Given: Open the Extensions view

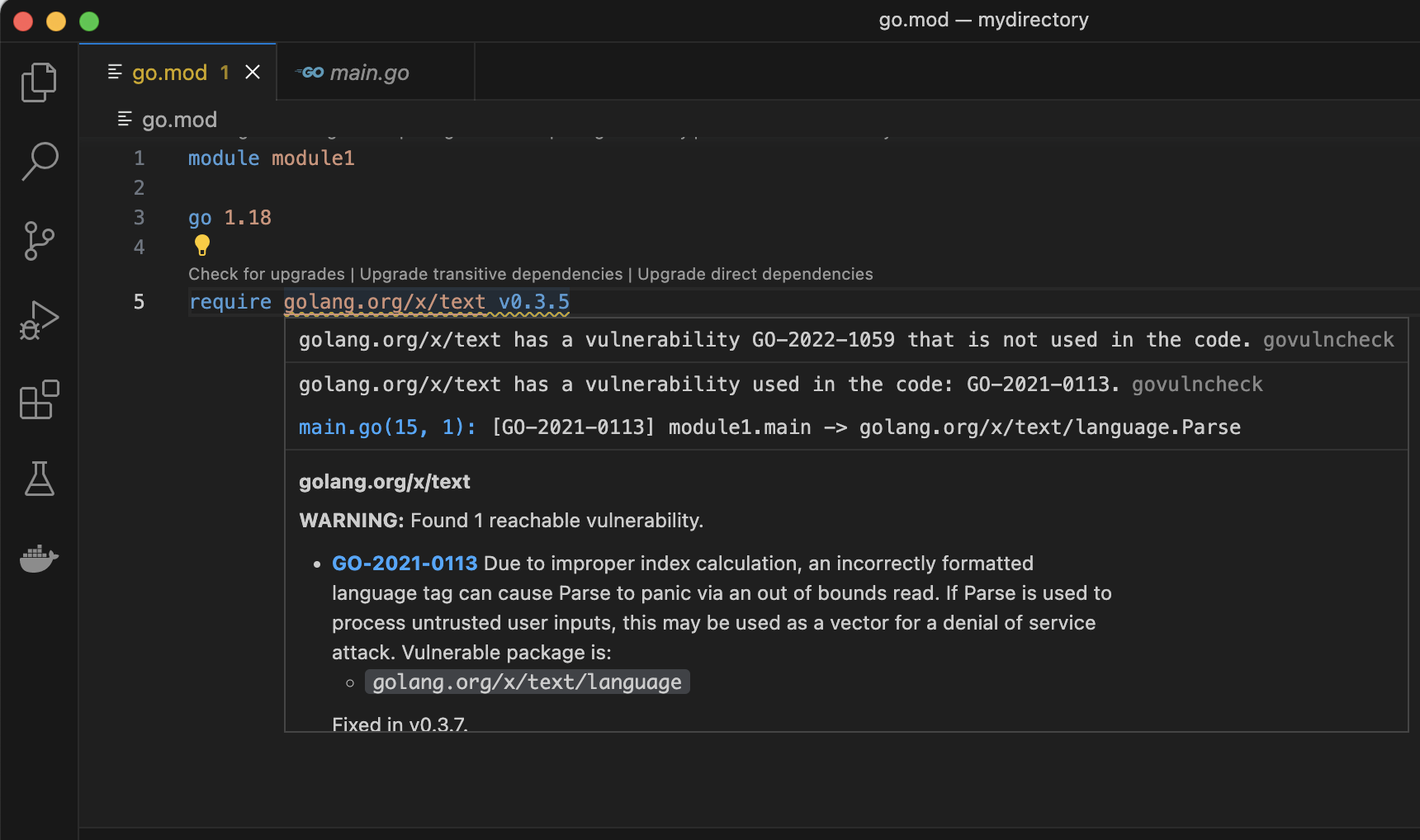Looking at the screenshot, I should pos(38,399).
